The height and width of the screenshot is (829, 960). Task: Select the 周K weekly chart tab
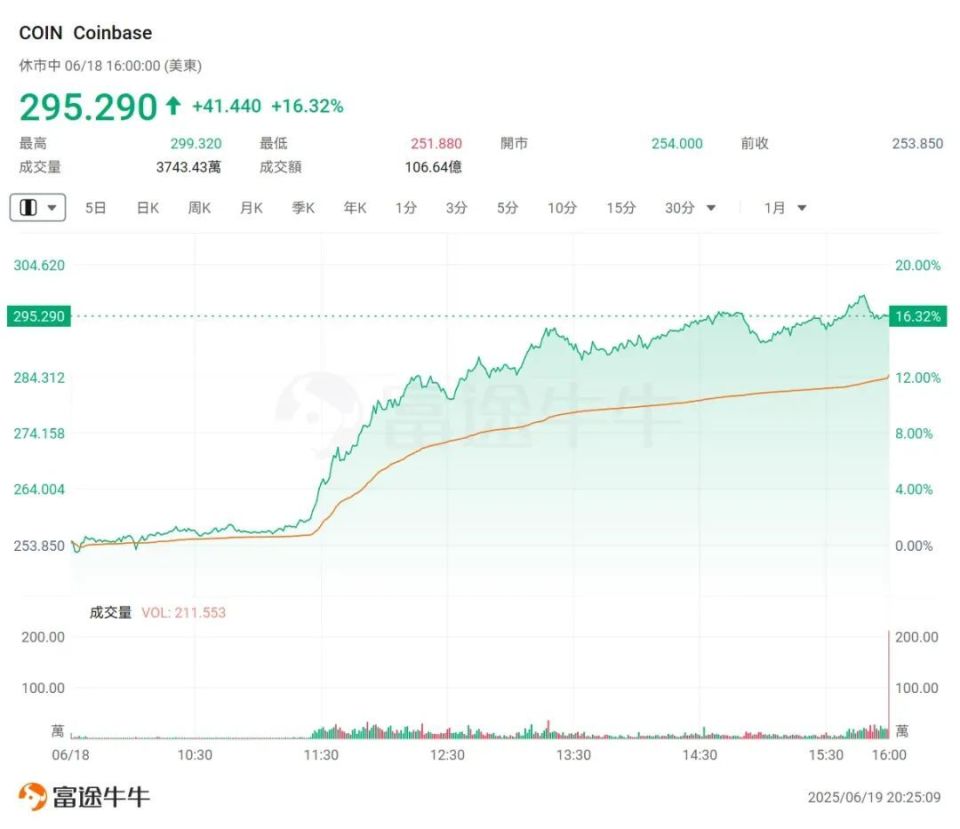(199, 208)
